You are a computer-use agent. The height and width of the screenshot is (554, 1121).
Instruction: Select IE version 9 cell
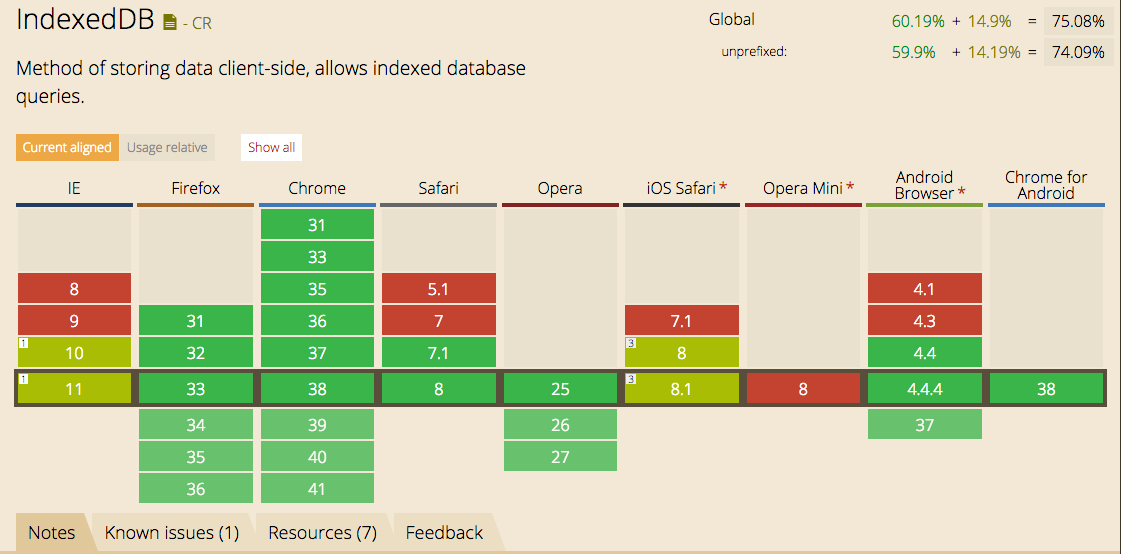point(74,320)
